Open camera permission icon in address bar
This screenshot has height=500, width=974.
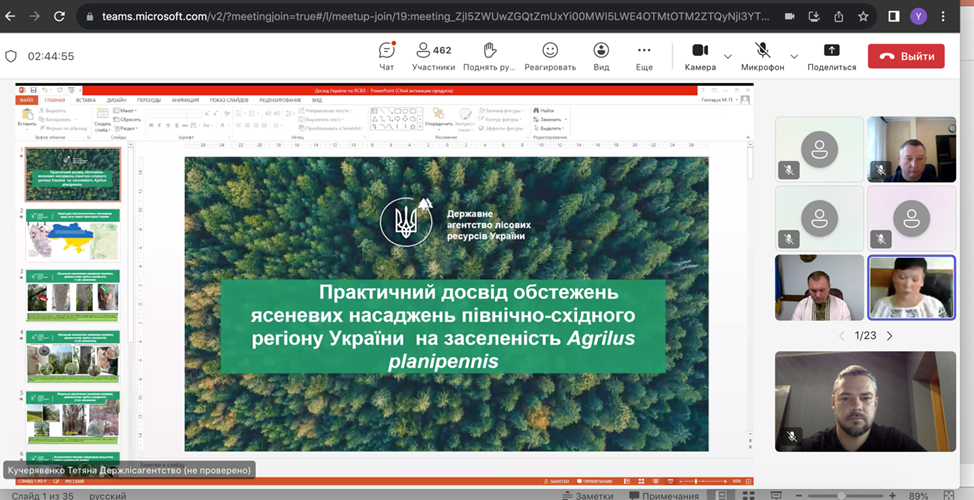pyautogui.click(x=790, y=17)
